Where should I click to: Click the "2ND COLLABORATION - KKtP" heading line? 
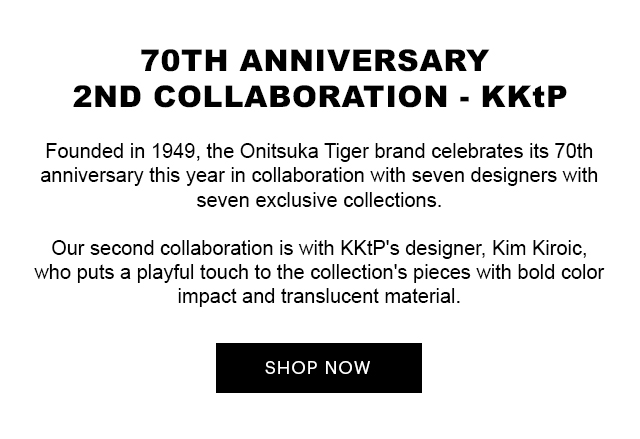click(320, 98)
